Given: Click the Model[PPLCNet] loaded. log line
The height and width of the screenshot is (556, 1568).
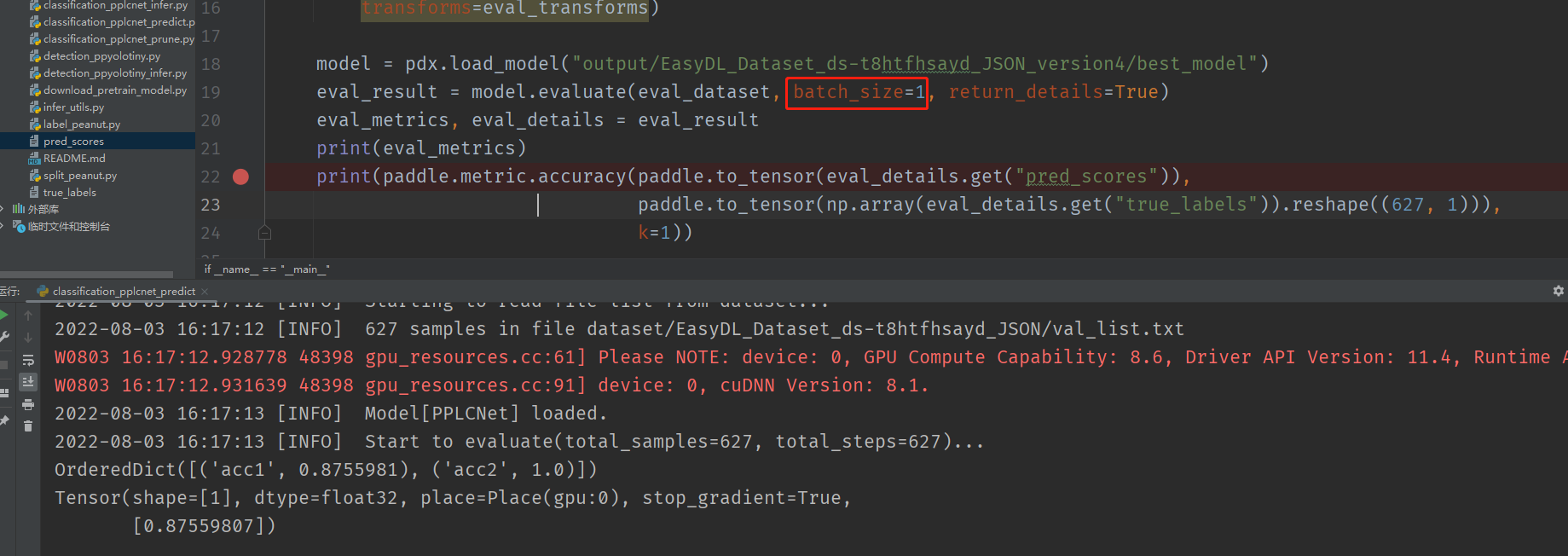Looking at the screenshot, I should click(331, 414).
